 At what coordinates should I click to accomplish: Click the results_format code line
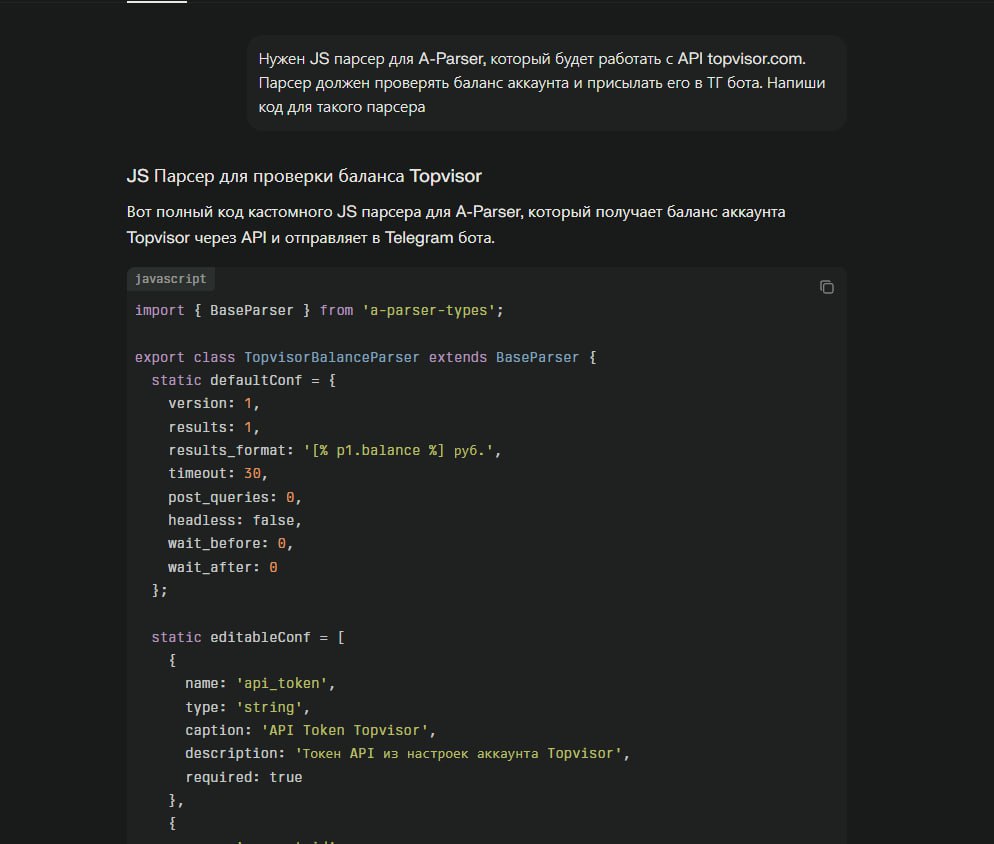coord(335,450)
